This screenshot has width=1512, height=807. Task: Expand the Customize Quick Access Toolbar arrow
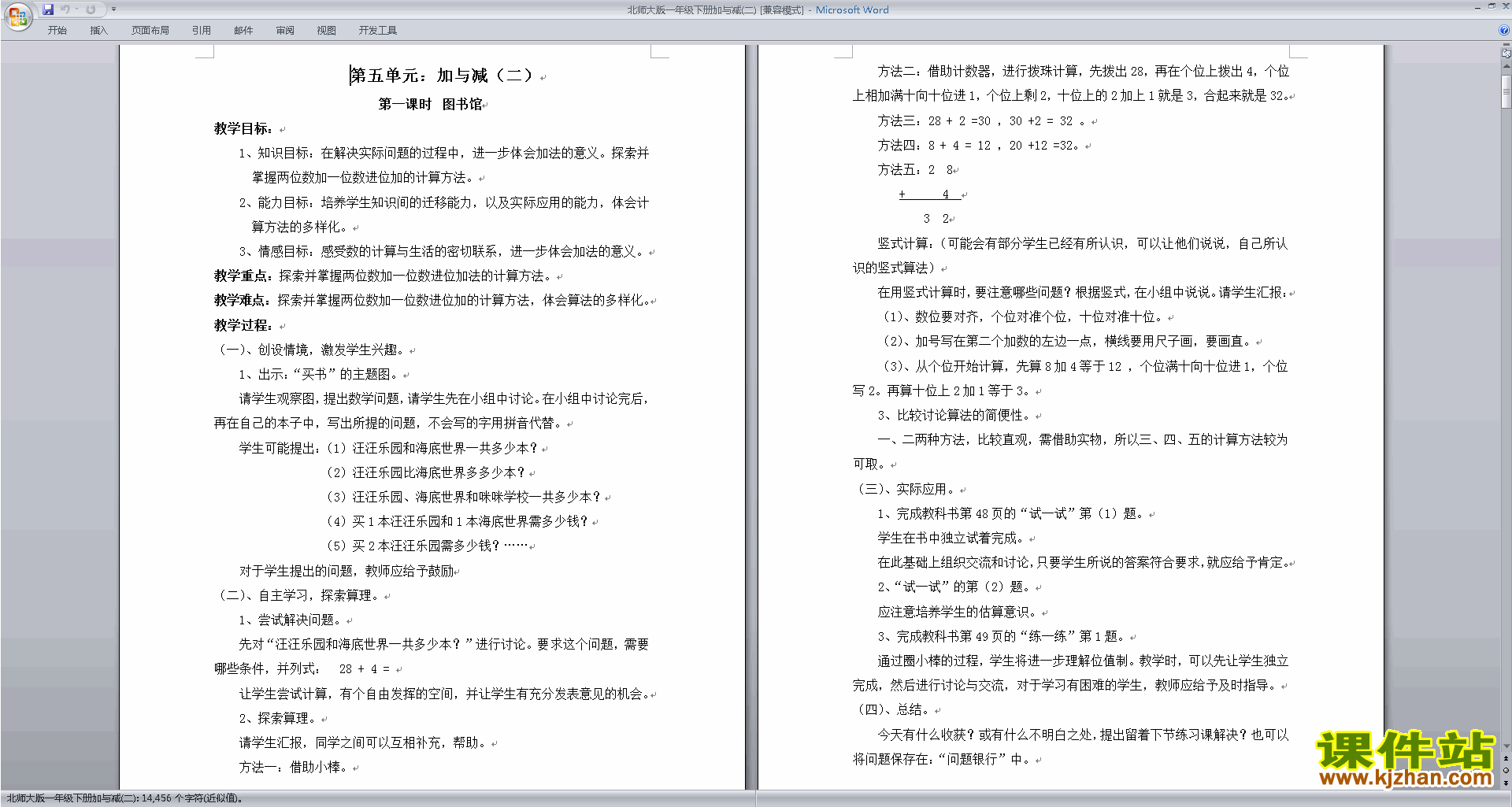coord(113,9)
